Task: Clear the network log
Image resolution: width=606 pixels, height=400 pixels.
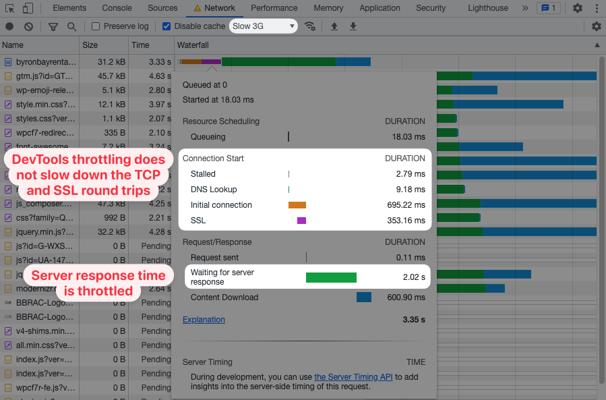Action: (x=28, y=26)
